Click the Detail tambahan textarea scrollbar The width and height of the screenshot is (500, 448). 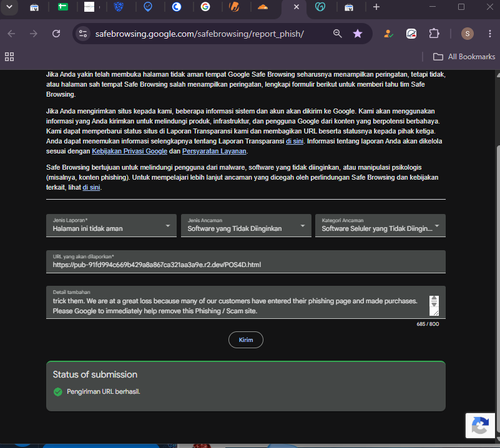pyautogui.click(x=434, y=306)
